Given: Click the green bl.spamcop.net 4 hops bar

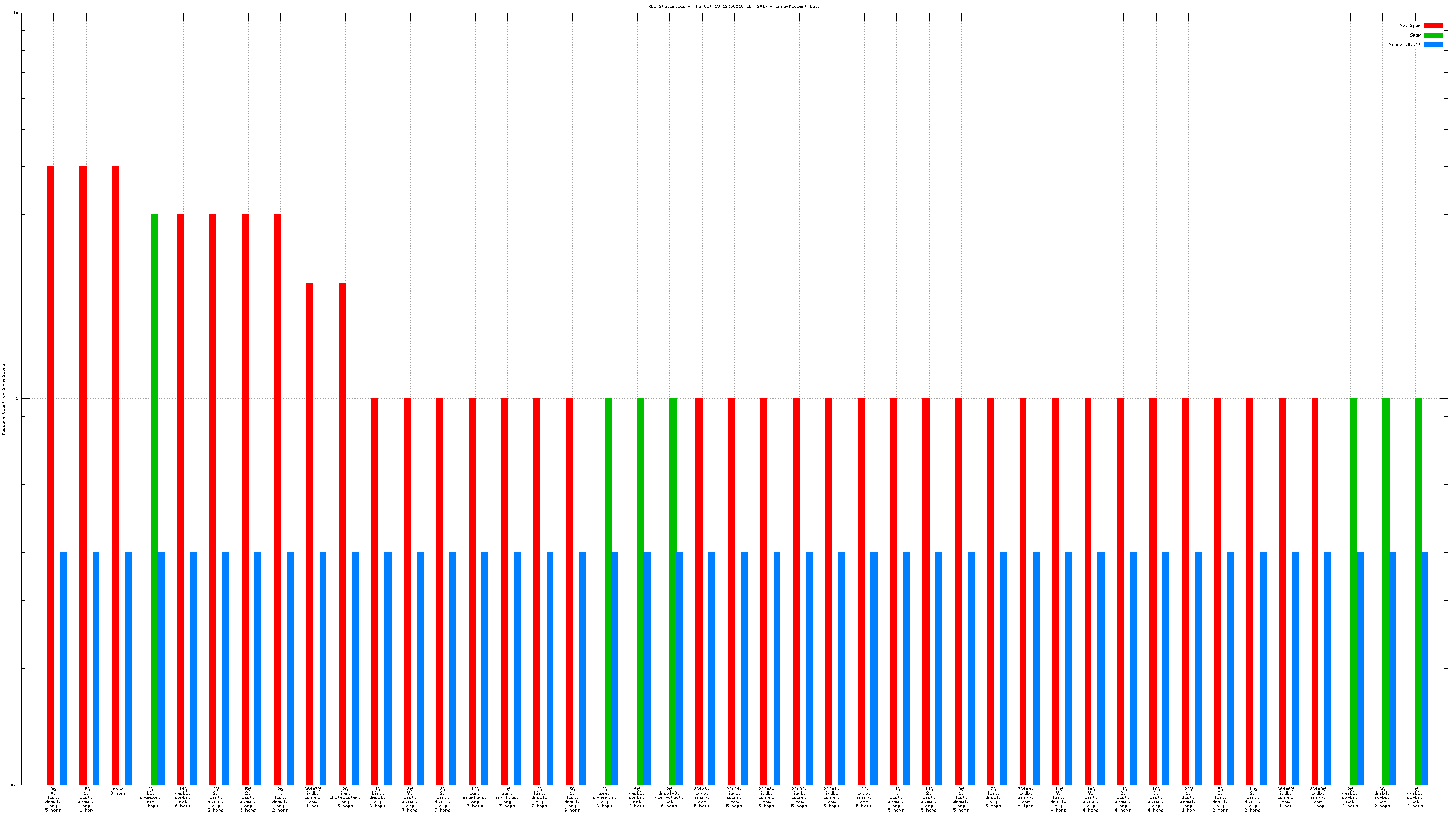Looking at the screenshot, I should (154, 497).
